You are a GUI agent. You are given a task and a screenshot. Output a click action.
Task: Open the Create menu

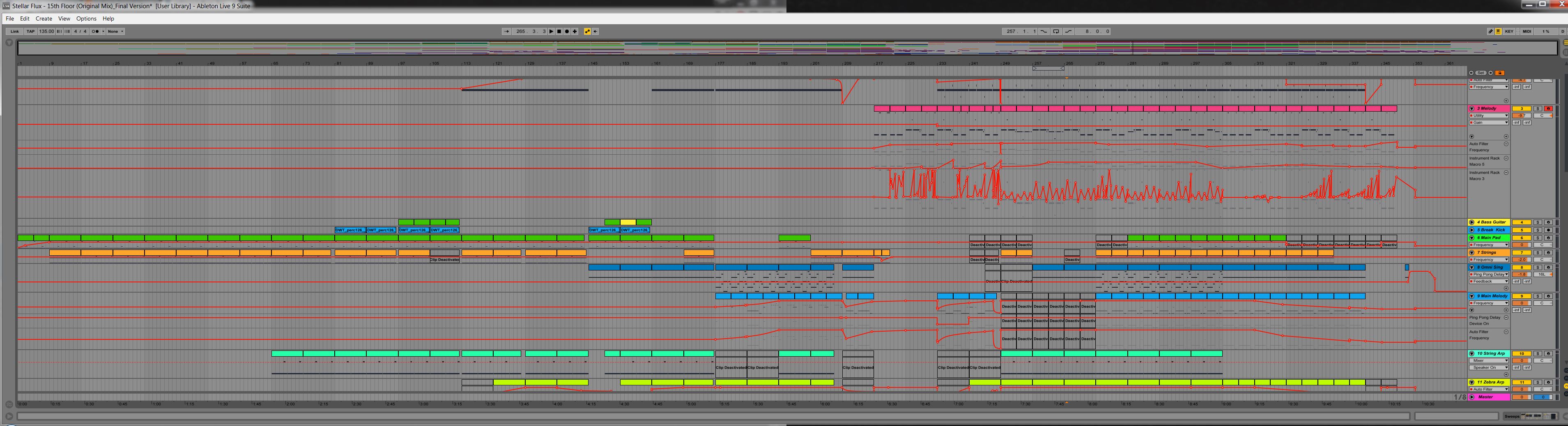[x=44, y=19]
